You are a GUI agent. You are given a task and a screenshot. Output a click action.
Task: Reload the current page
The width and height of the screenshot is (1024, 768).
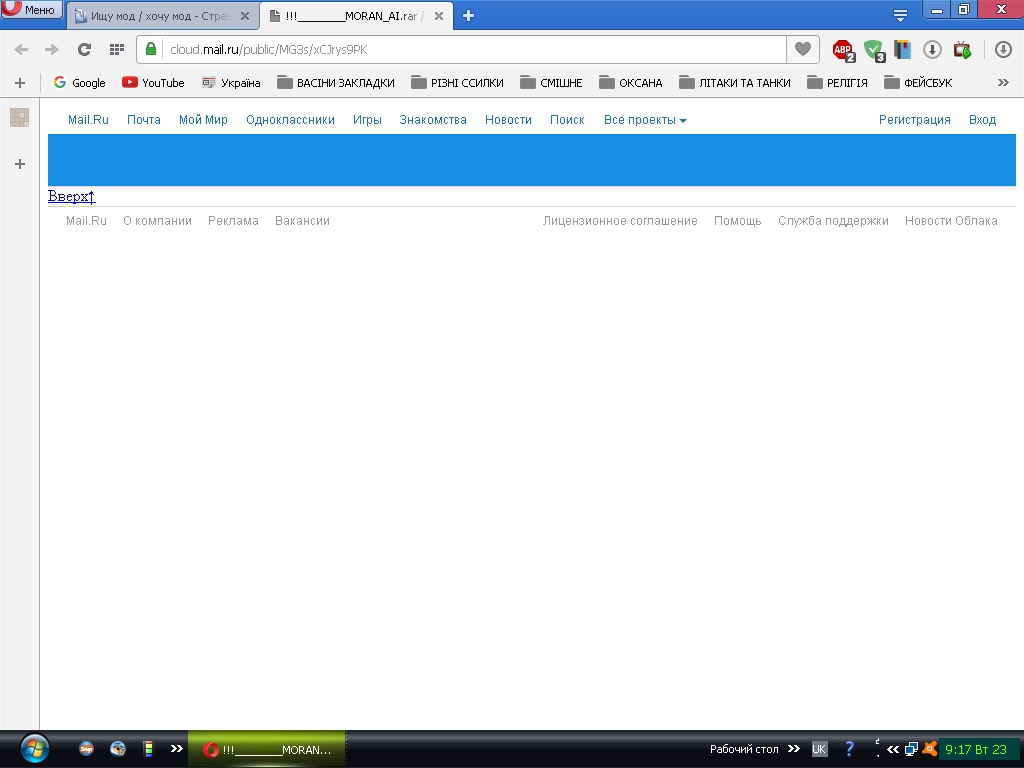(x=84, y=49)
